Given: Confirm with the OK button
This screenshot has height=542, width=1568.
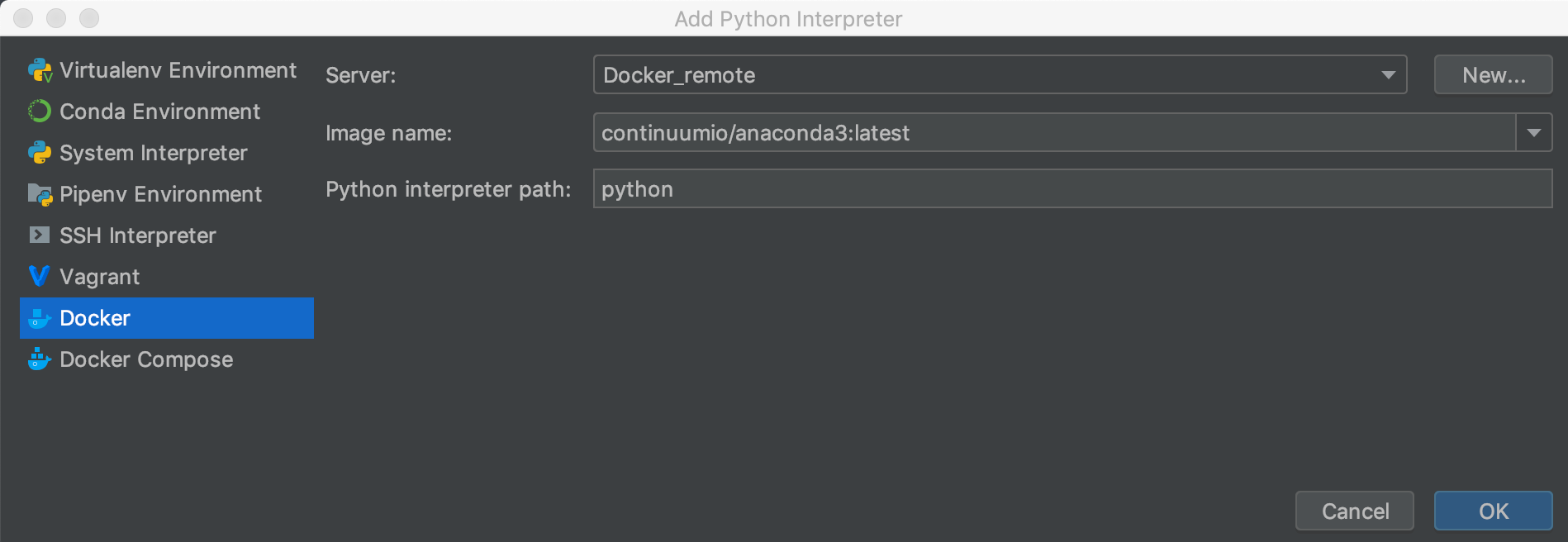Looking at the screenshot, I should (x=1493, y=511).
